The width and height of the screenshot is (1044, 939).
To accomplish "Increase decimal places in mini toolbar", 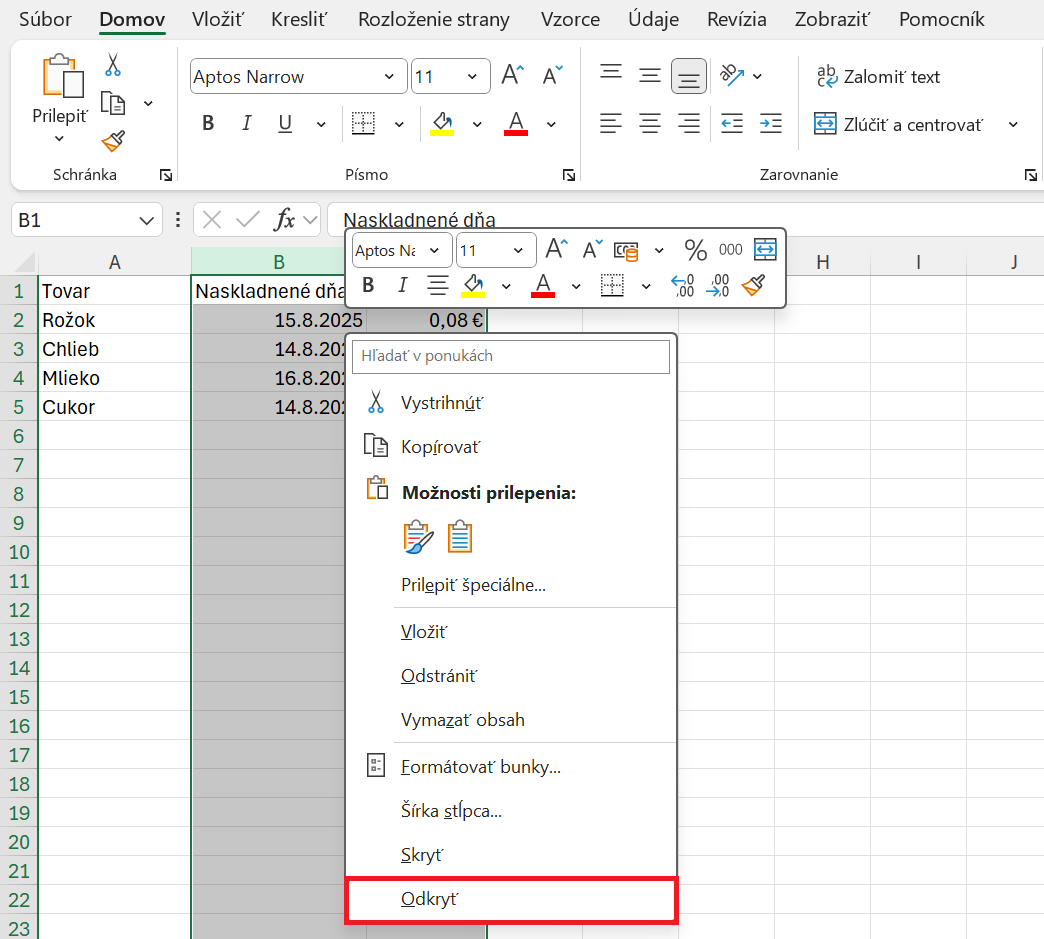I will pyautogui.click(x=682, y=285).
